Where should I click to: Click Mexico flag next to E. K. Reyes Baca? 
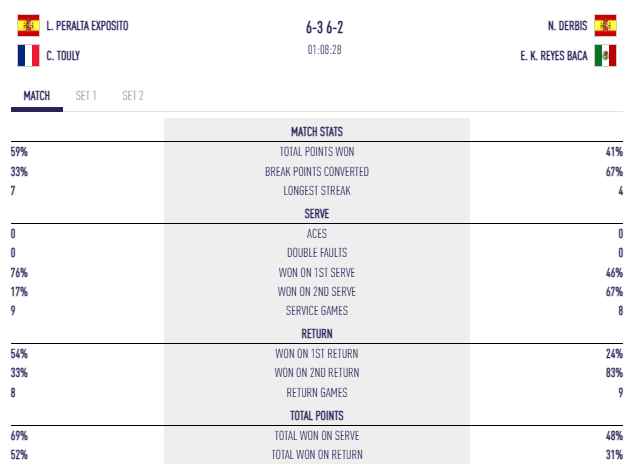(x=605, y=56)
